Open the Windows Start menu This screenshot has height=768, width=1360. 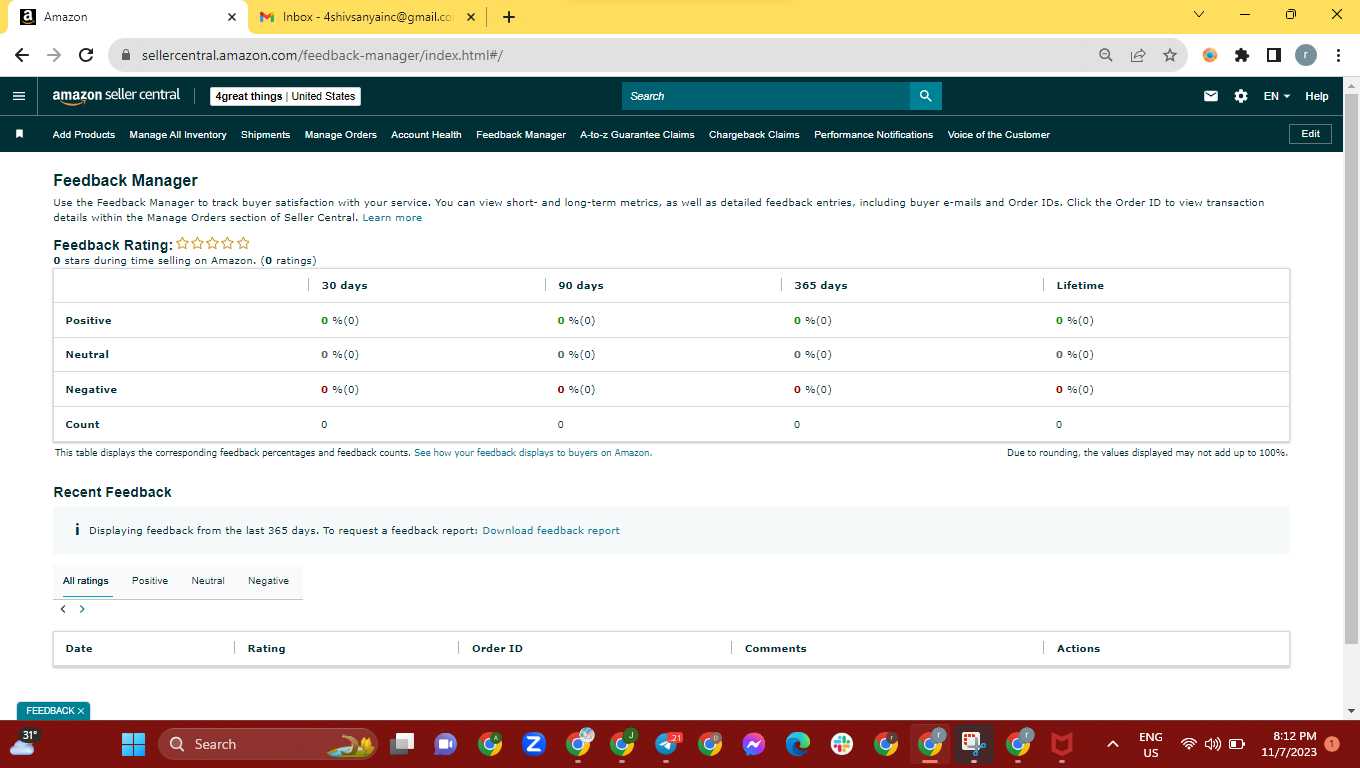click(x=133, y=744)
